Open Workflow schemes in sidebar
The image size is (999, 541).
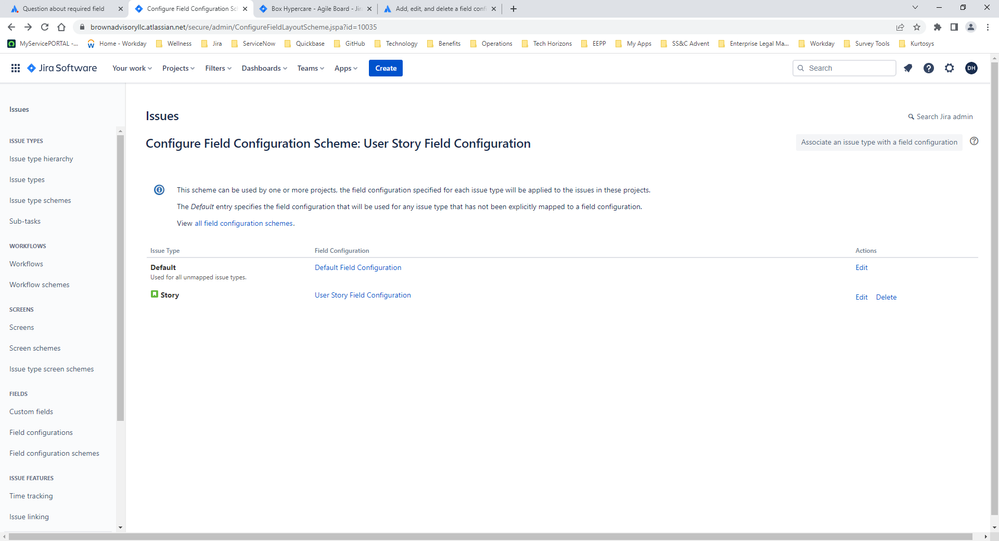click(40, 285)
